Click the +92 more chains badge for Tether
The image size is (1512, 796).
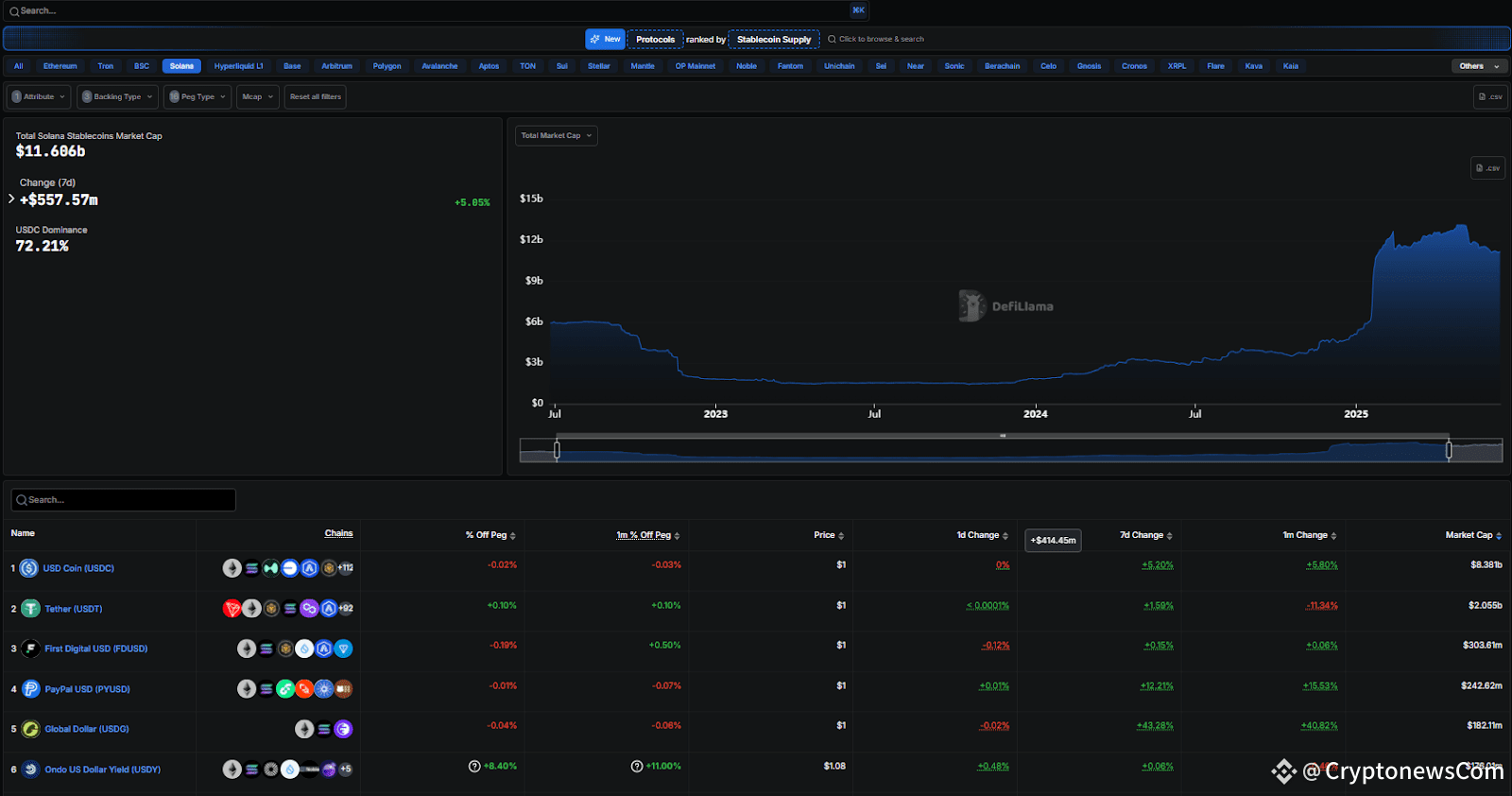point(346,609)
